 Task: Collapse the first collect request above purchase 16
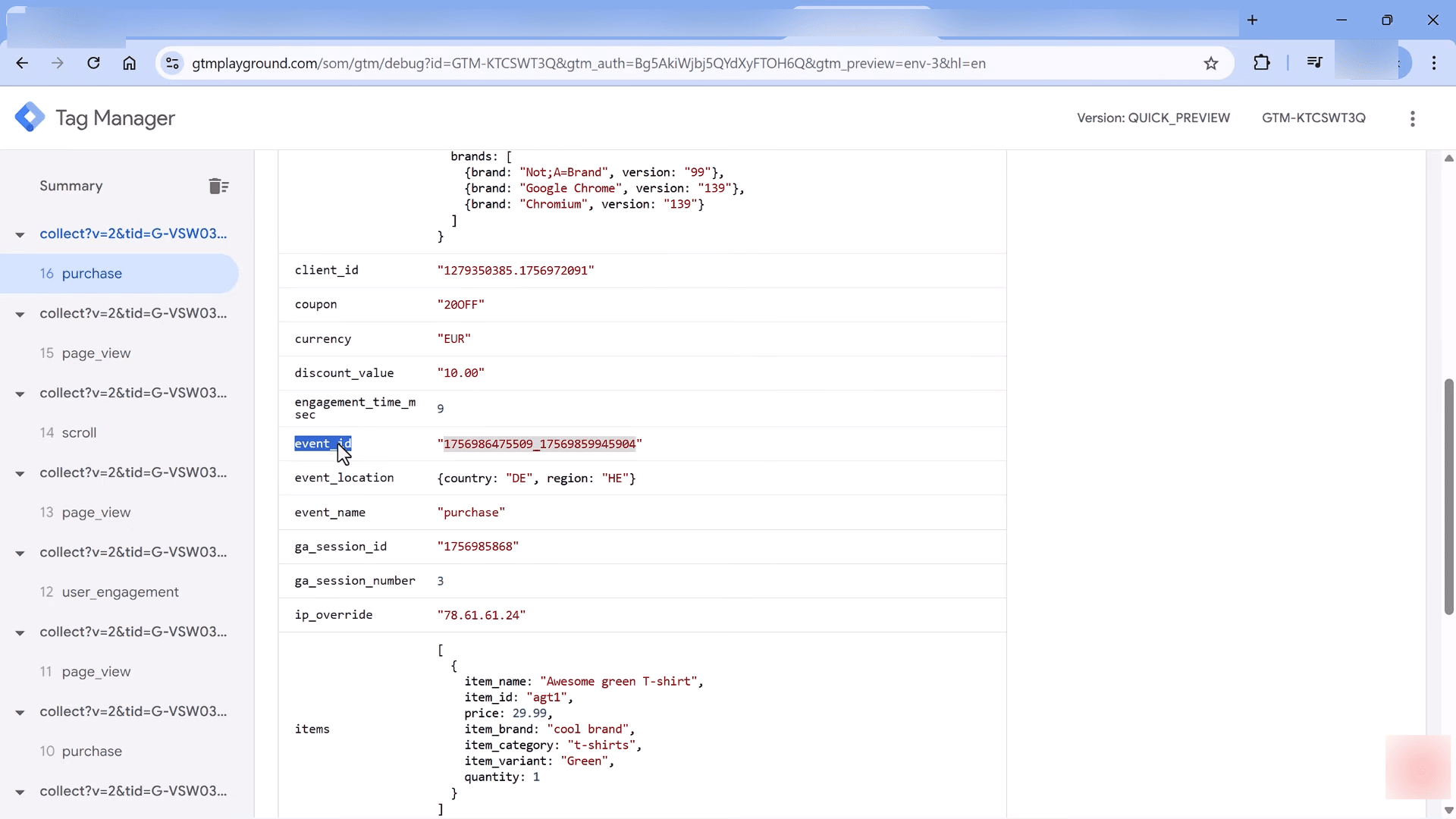20,234
